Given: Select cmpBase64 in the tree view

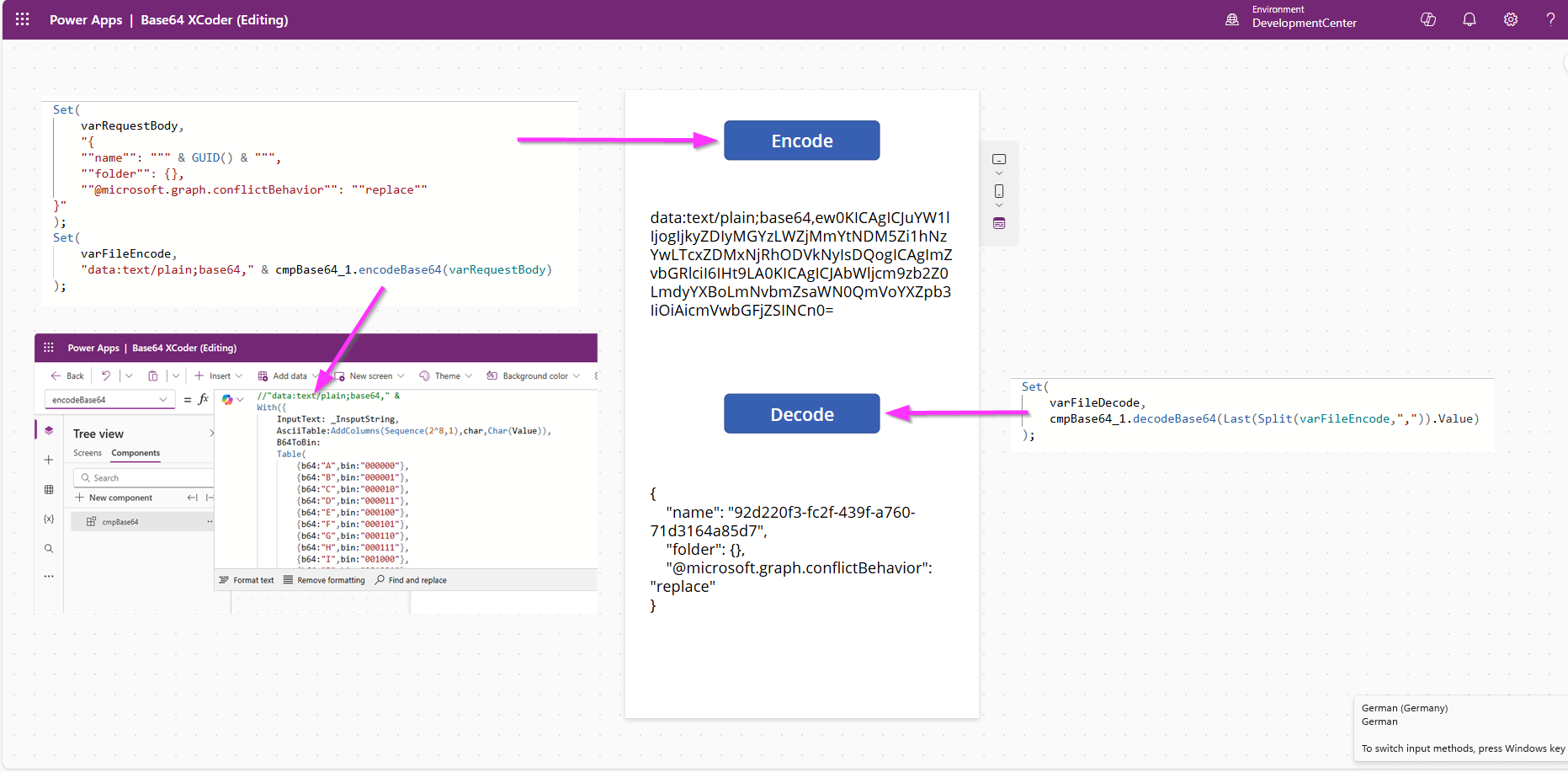Looking at the screenshot, I should (x=120, y=522).
